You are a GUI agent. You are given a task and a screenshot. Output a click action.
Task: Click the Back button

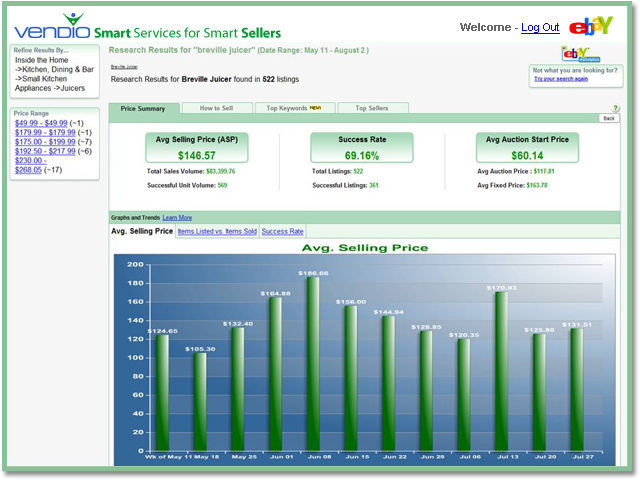pos(609,118)
